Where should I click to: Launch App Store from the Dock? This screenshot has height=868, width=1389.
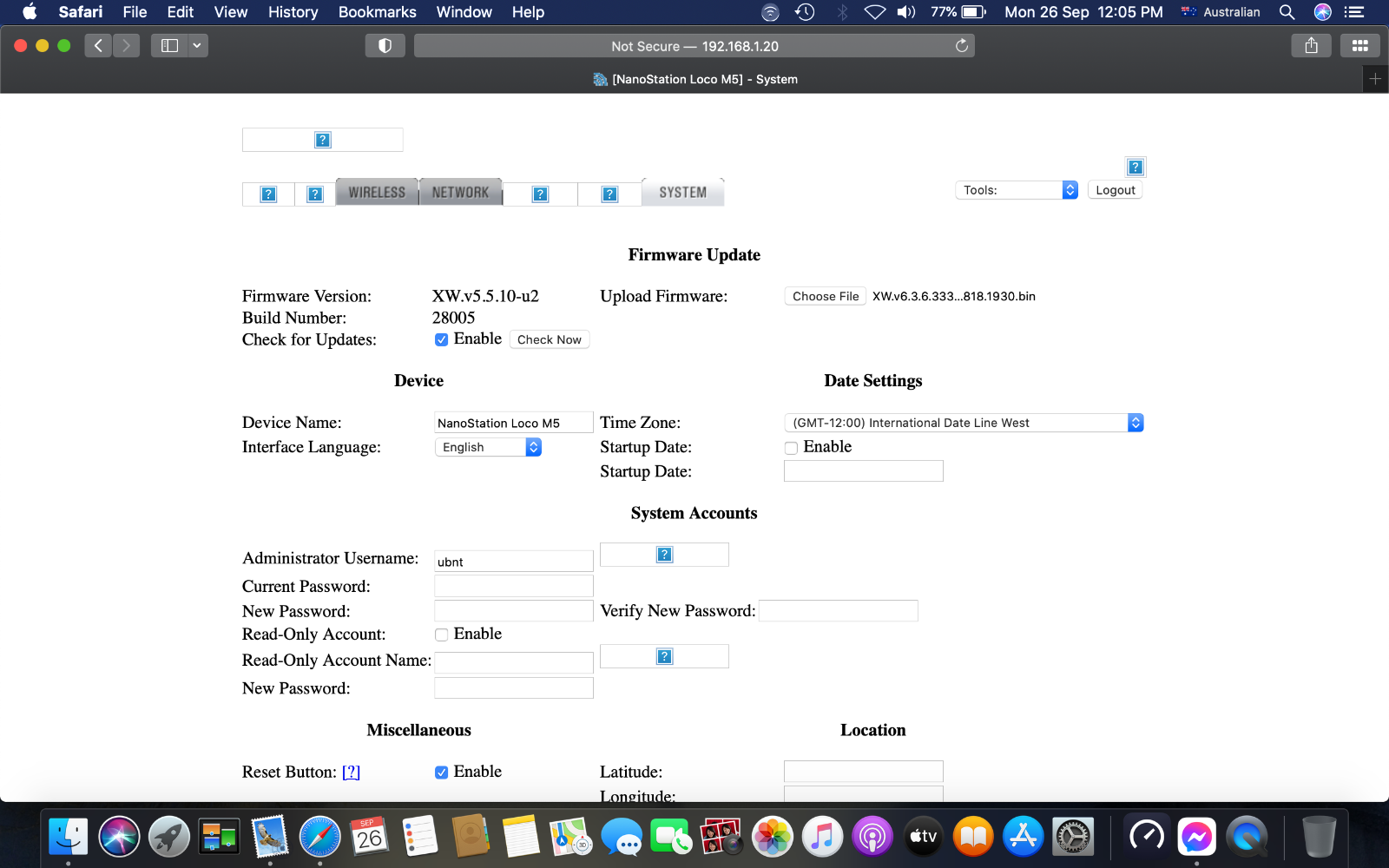(1023, 837)
